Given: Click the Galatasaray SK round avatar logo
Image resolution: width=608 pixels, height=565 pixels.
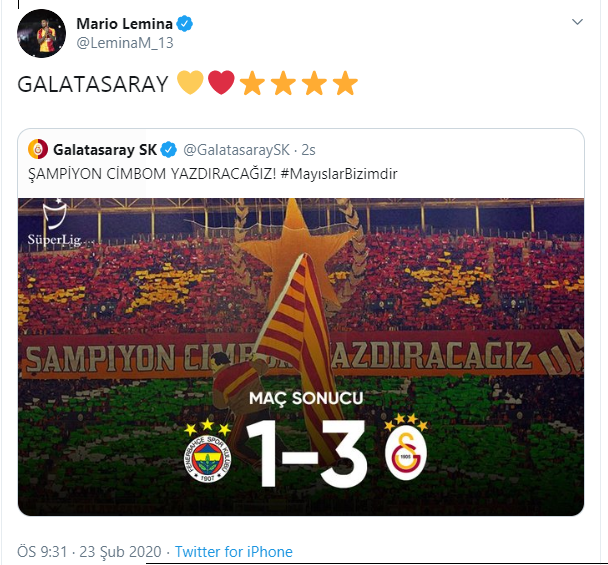Looking at the screenshot, I should [38, 149].
